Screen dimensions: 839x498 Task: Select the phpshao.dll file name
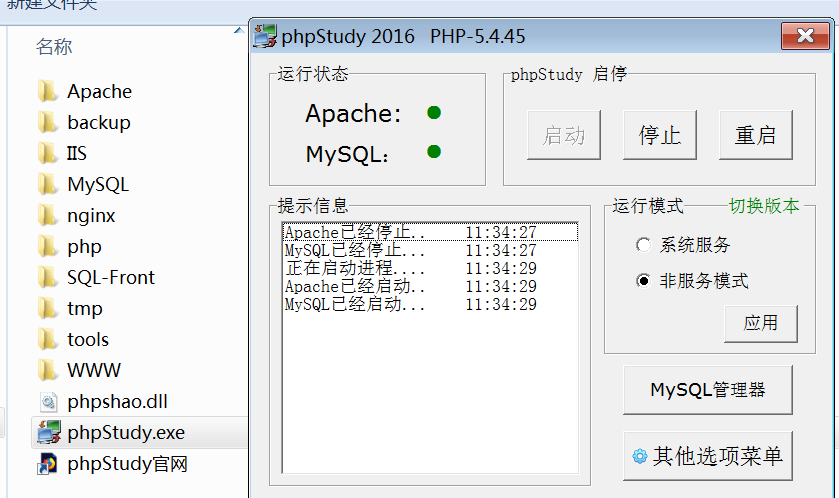tap(118, 402)
